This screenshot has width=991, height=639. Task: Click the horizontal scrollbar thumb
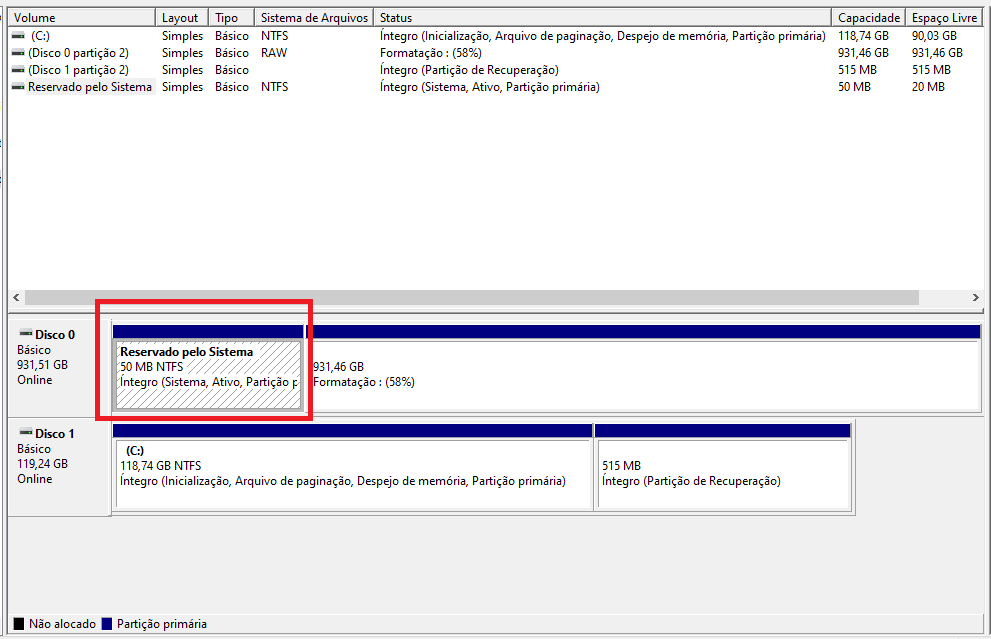click(x=471, y=297)
